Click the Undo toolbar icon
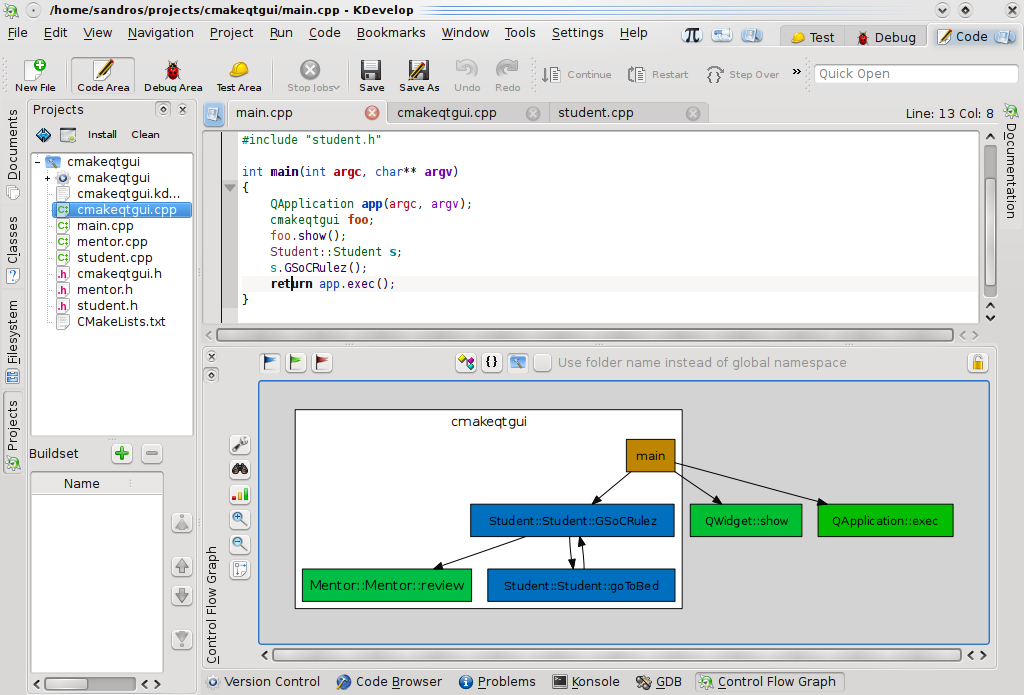The height and width of the screenshot is (695, 1024). pos(466,75)
